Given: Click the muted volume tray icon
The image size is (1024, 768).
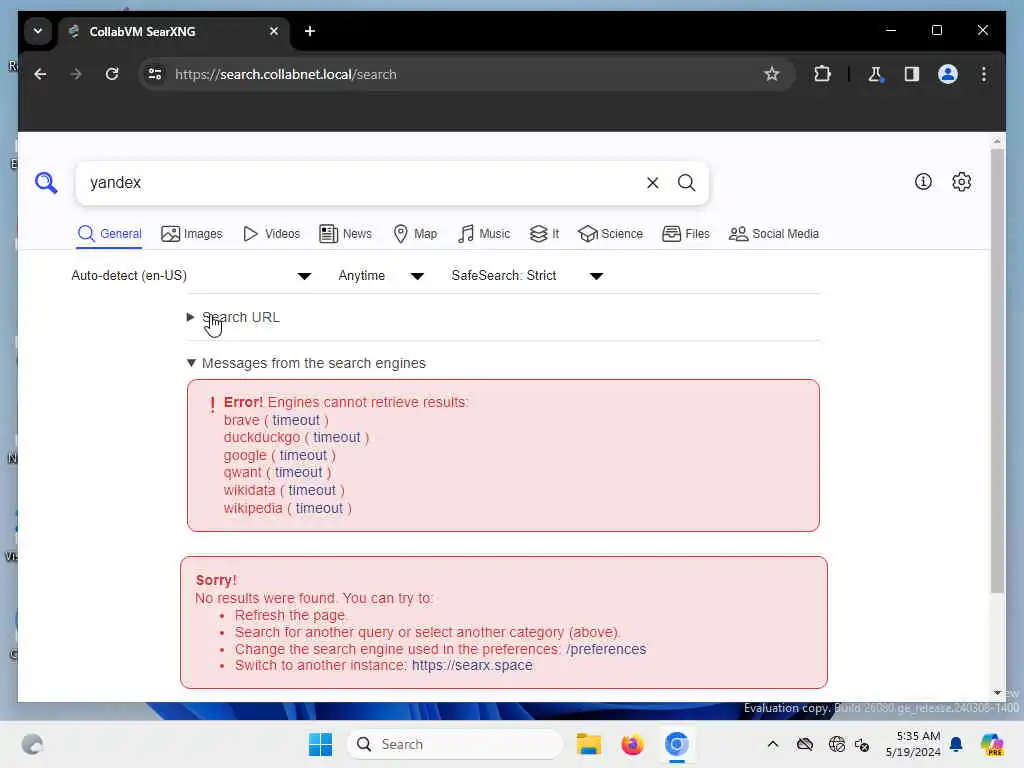Looking at the screenshot, I should coord(862,744).
